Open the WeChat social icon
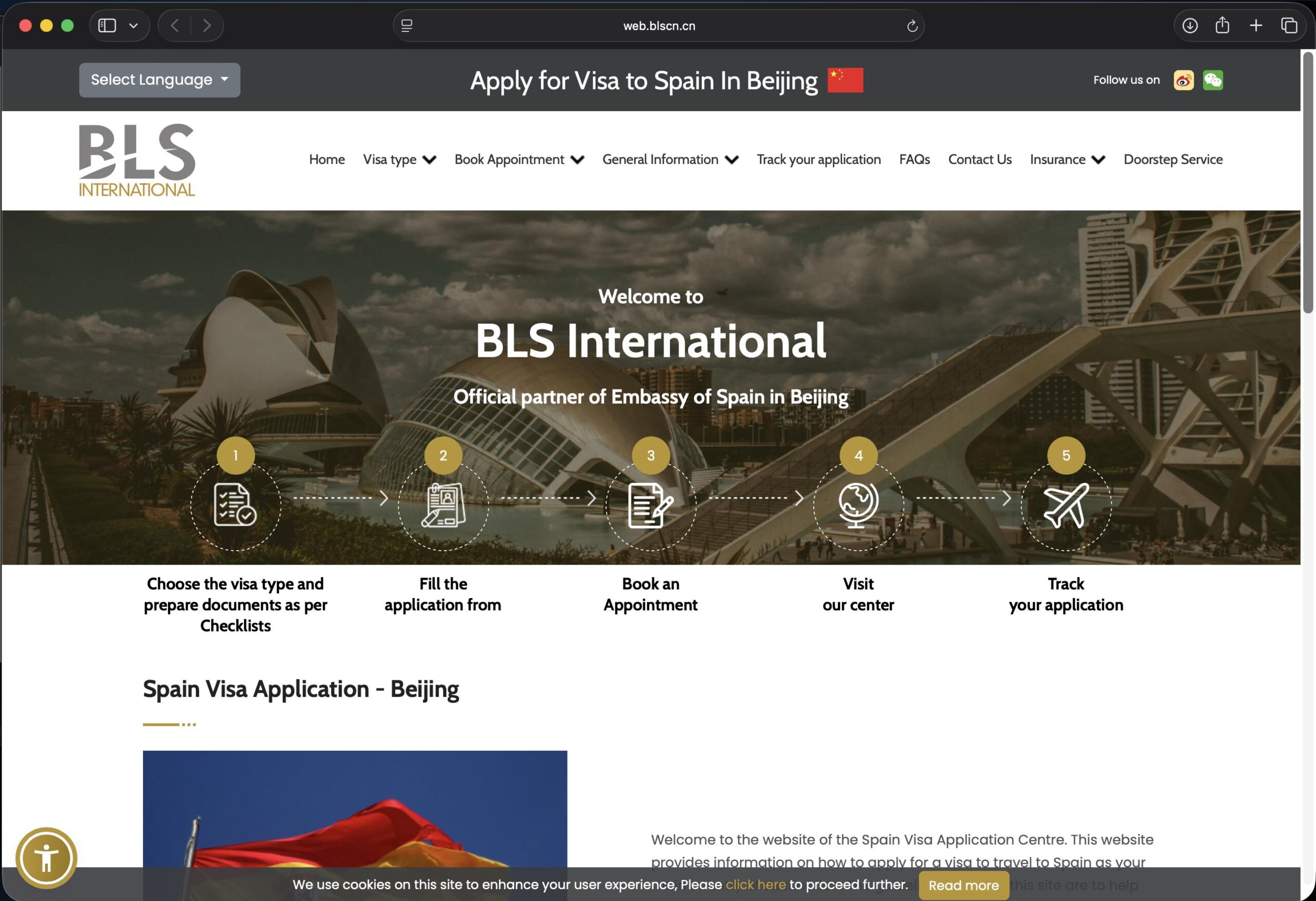1316x901 pixels. [1213, 80]
